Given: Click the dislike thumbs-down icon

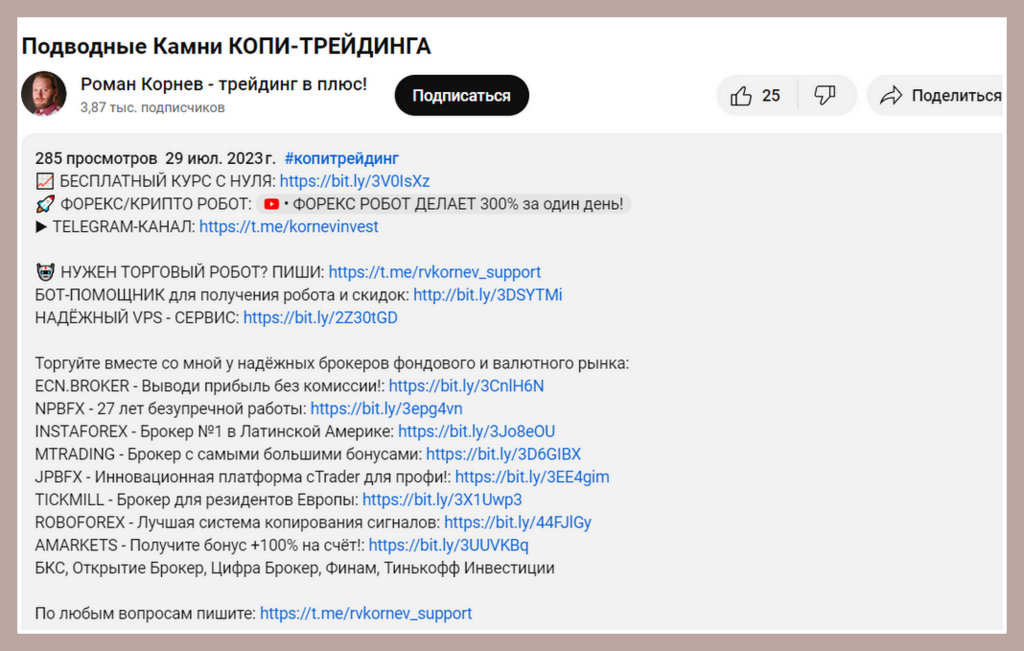Looking at the screenshot, I should click(x=825, y=95).
